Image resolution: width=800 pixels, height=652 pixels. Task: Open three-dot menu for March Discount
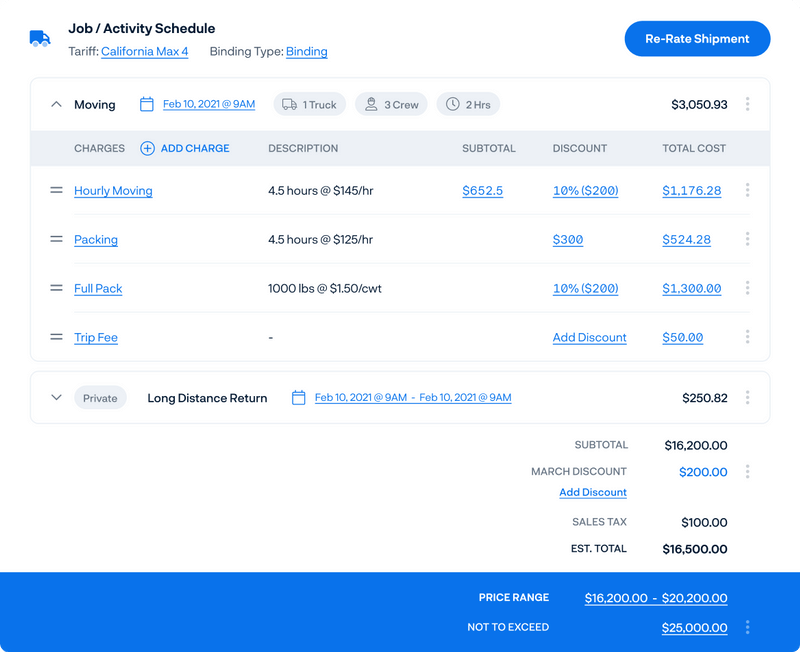tap(747, 471)
